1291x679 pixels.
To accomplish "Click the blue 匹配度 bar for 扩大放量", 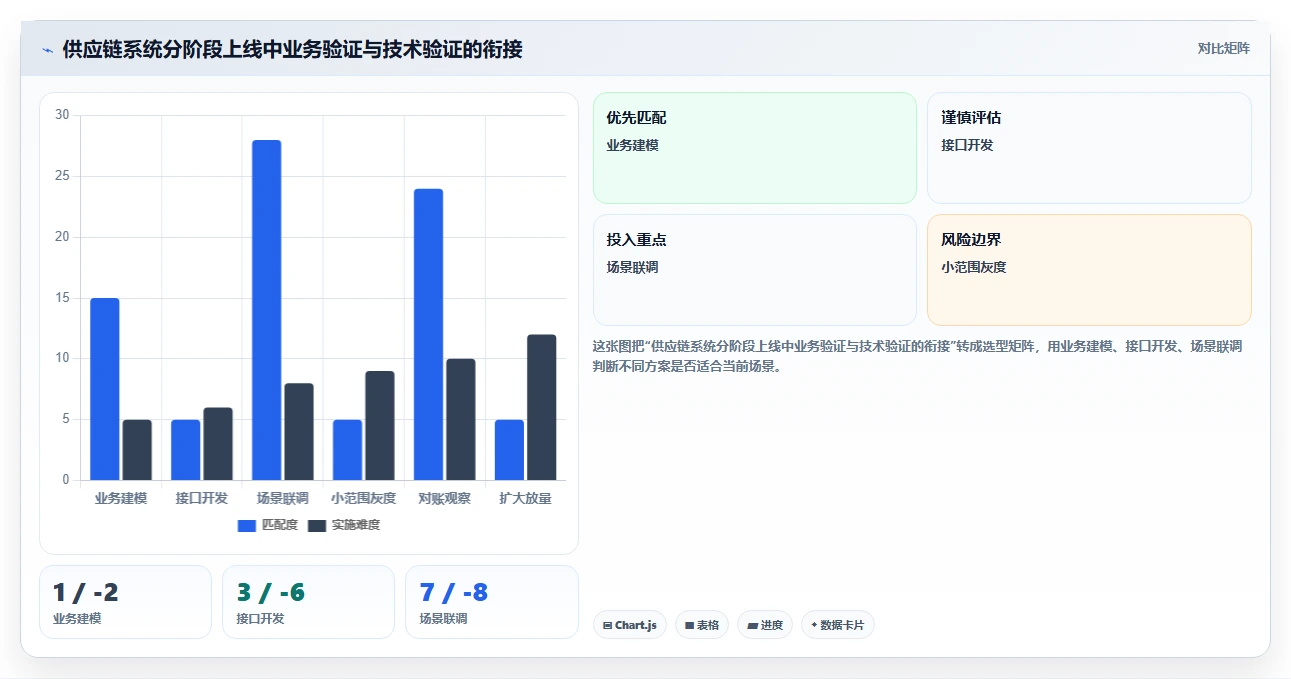I will click(x=509, y=450).
